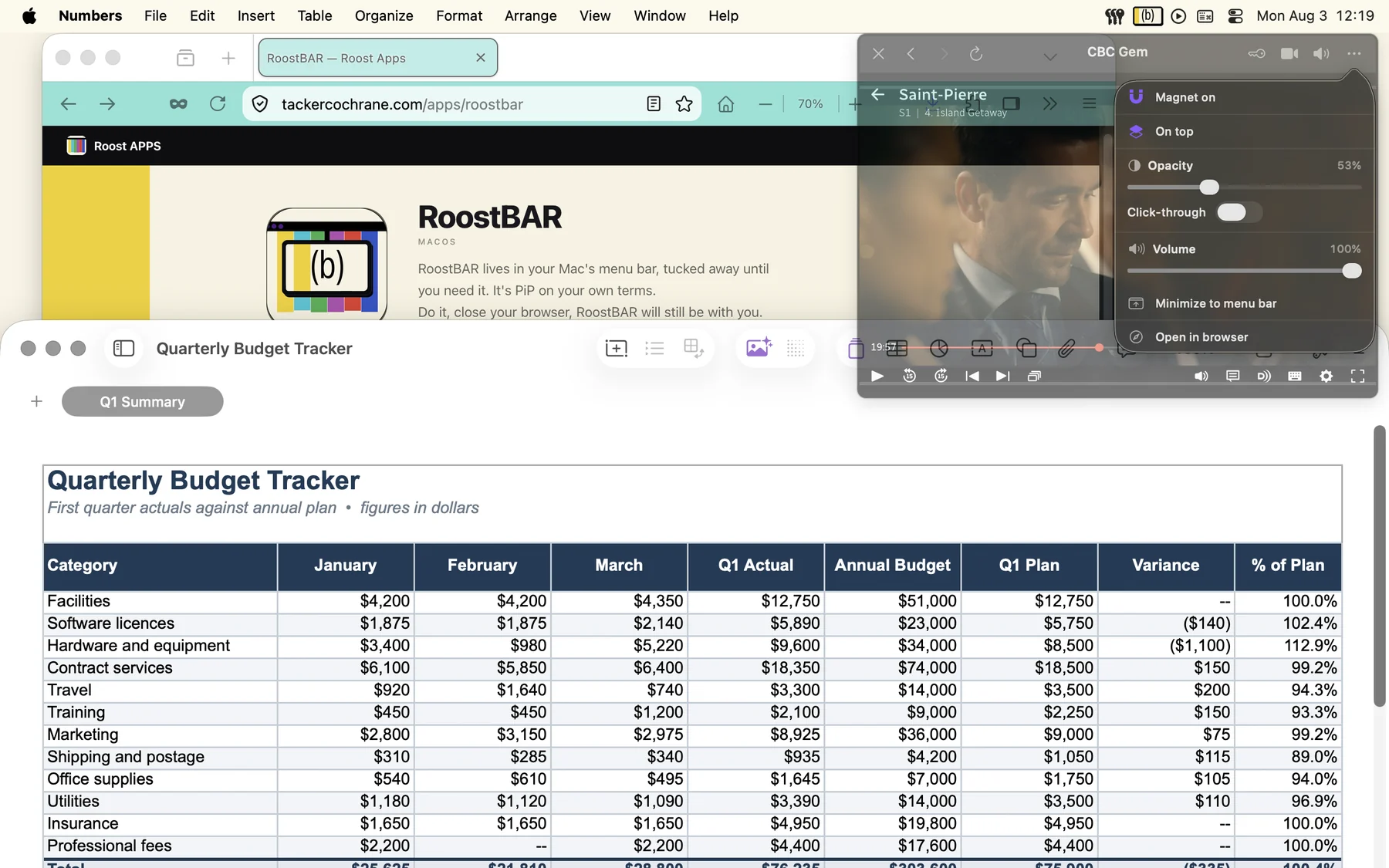Play the video in the CBC Gem player

(877, 376)
